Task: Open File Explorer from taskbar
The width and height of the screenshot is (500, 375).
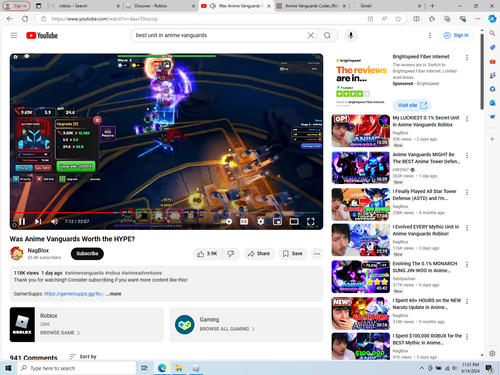Action: [179, 368]
